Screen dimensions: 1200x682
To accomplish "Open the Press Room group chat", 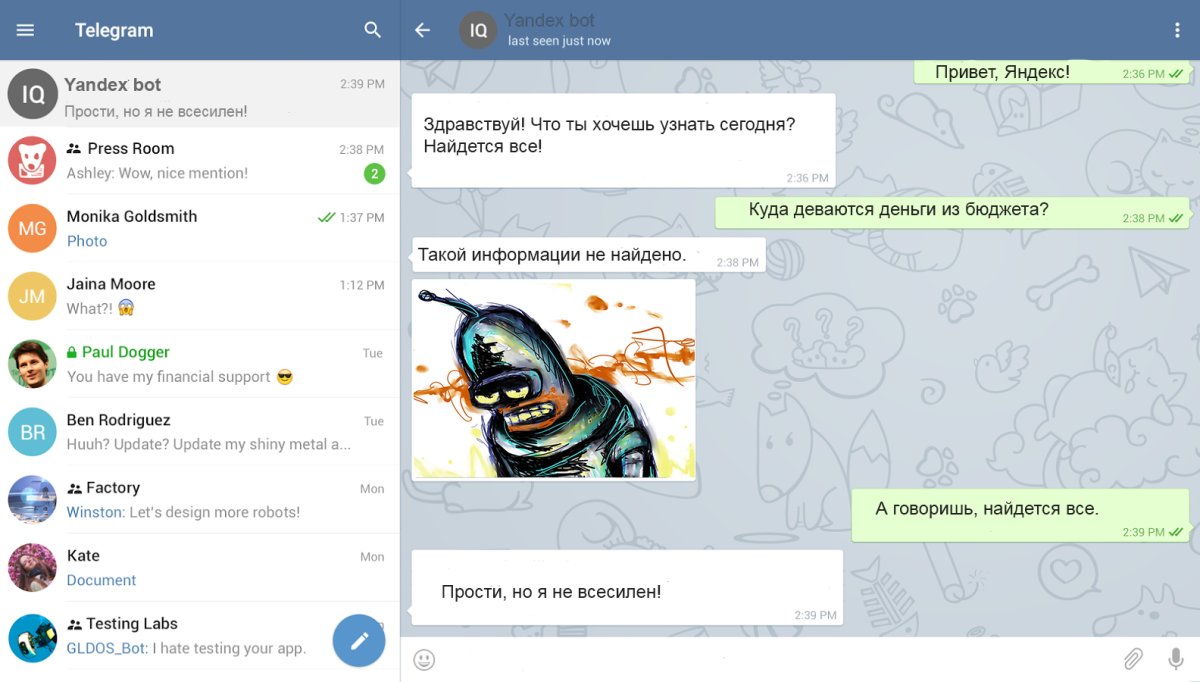I will (200, 160).
